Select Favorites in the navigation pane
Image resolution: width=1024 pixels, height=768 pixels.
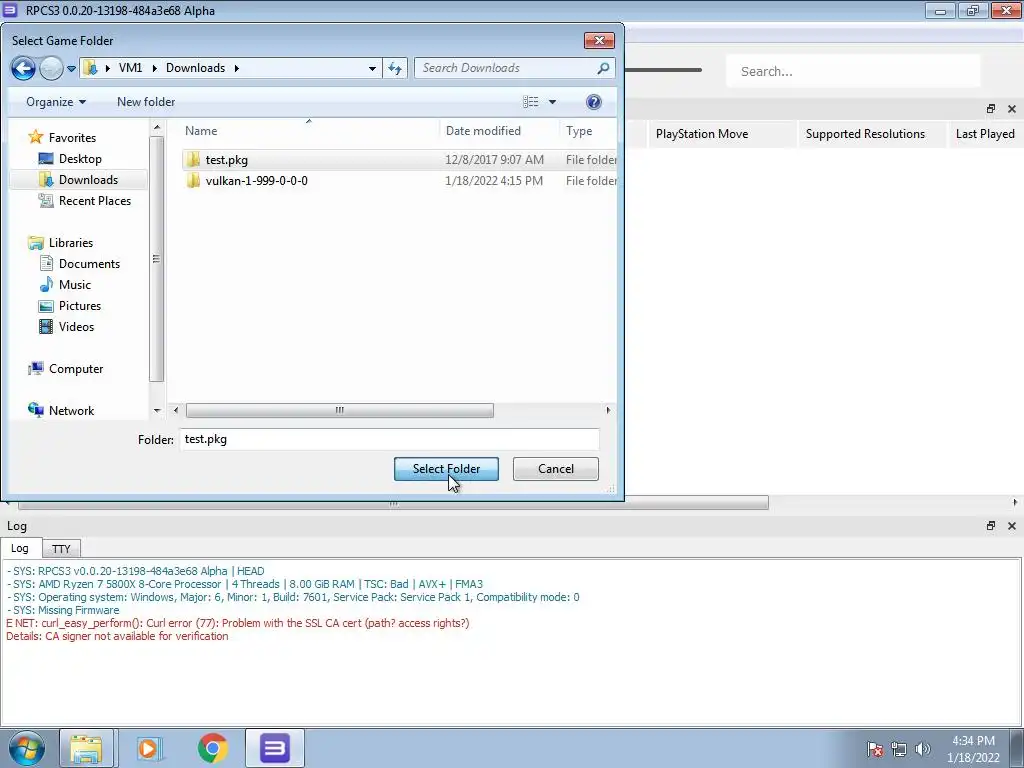tap(72, 138)
